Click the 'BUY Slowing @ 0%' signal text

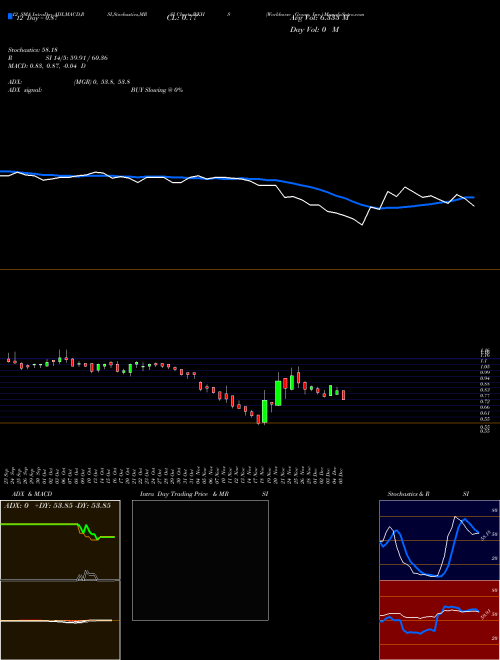(157, 90)
